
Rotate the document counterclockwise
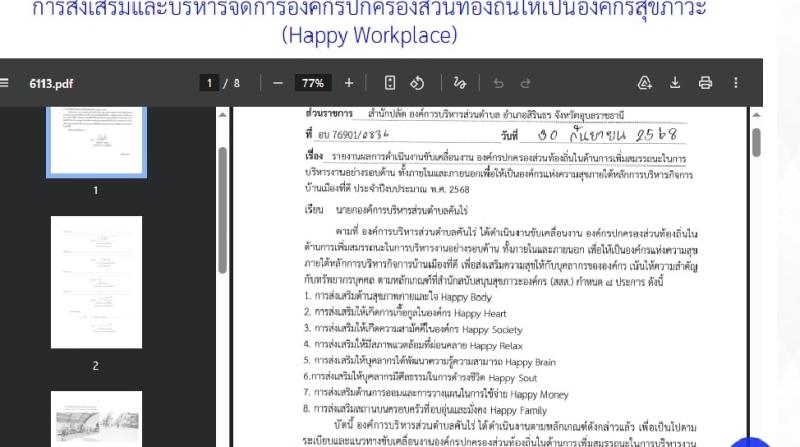click(417, 83)
